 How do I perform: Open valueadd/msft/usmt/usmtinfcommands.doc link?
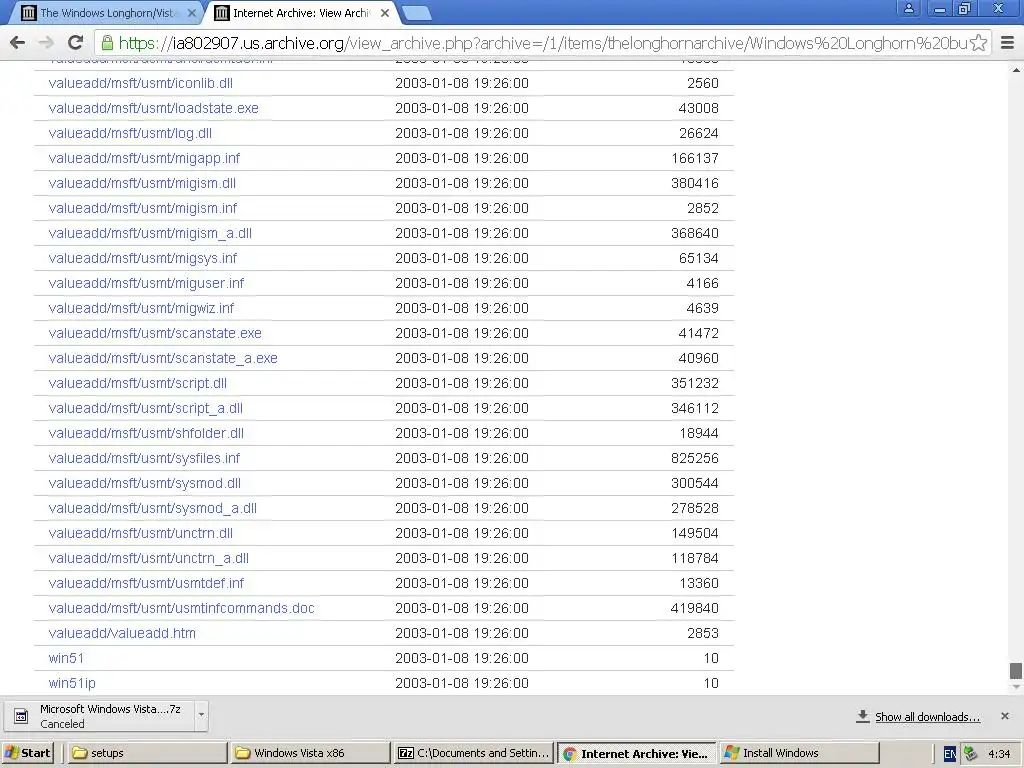coord(182,608)
